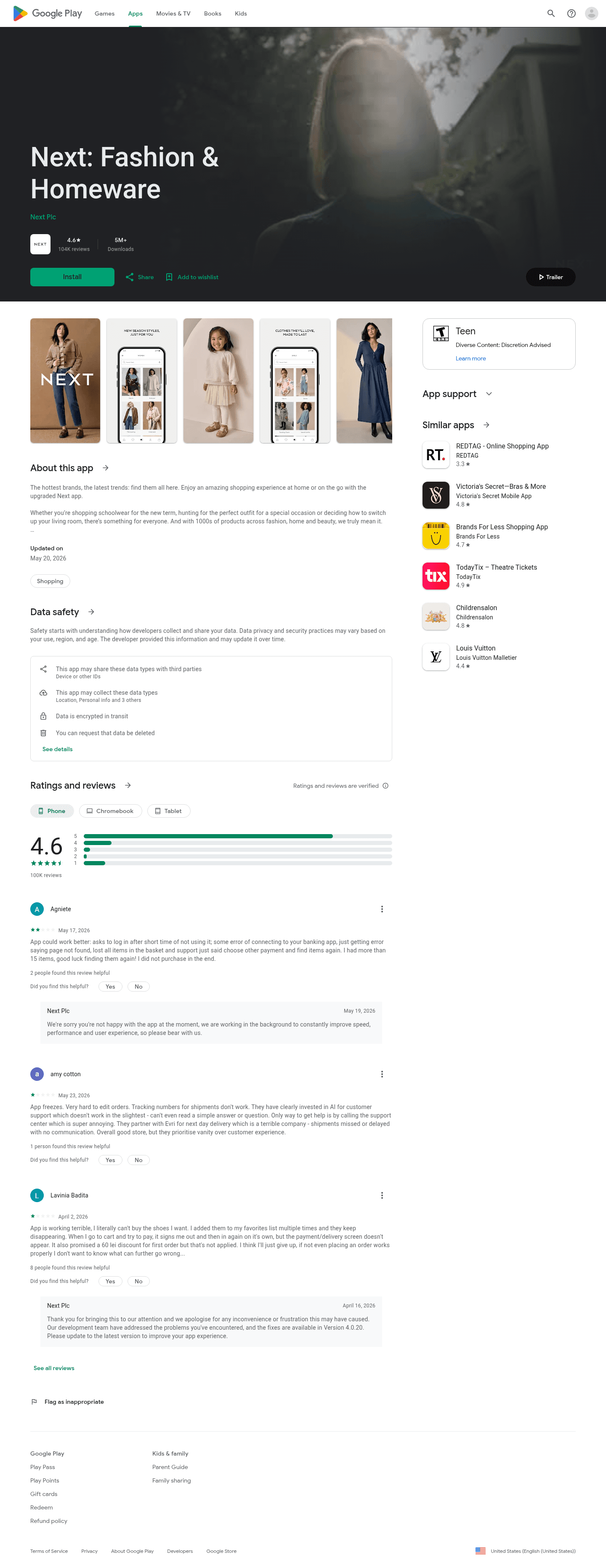The height and width of the screenshot is (1568, 606).
Task: Add to wishlist bookmark icon
Action: click(169, 277)
